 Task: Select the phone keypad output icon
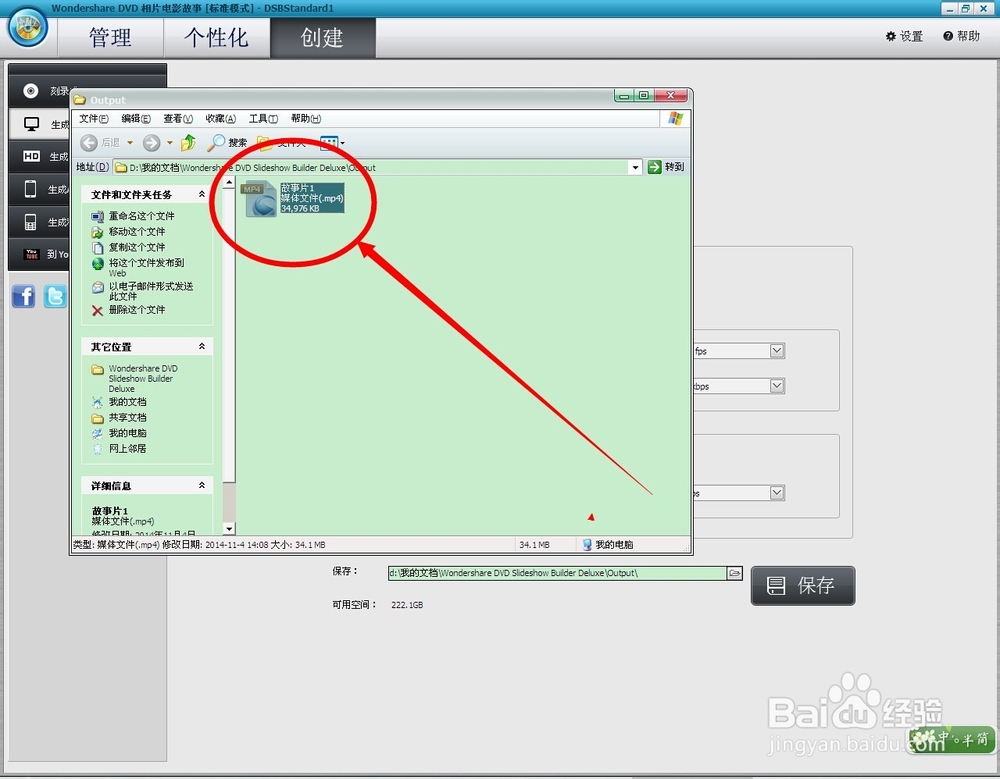[x=31, y=221]
